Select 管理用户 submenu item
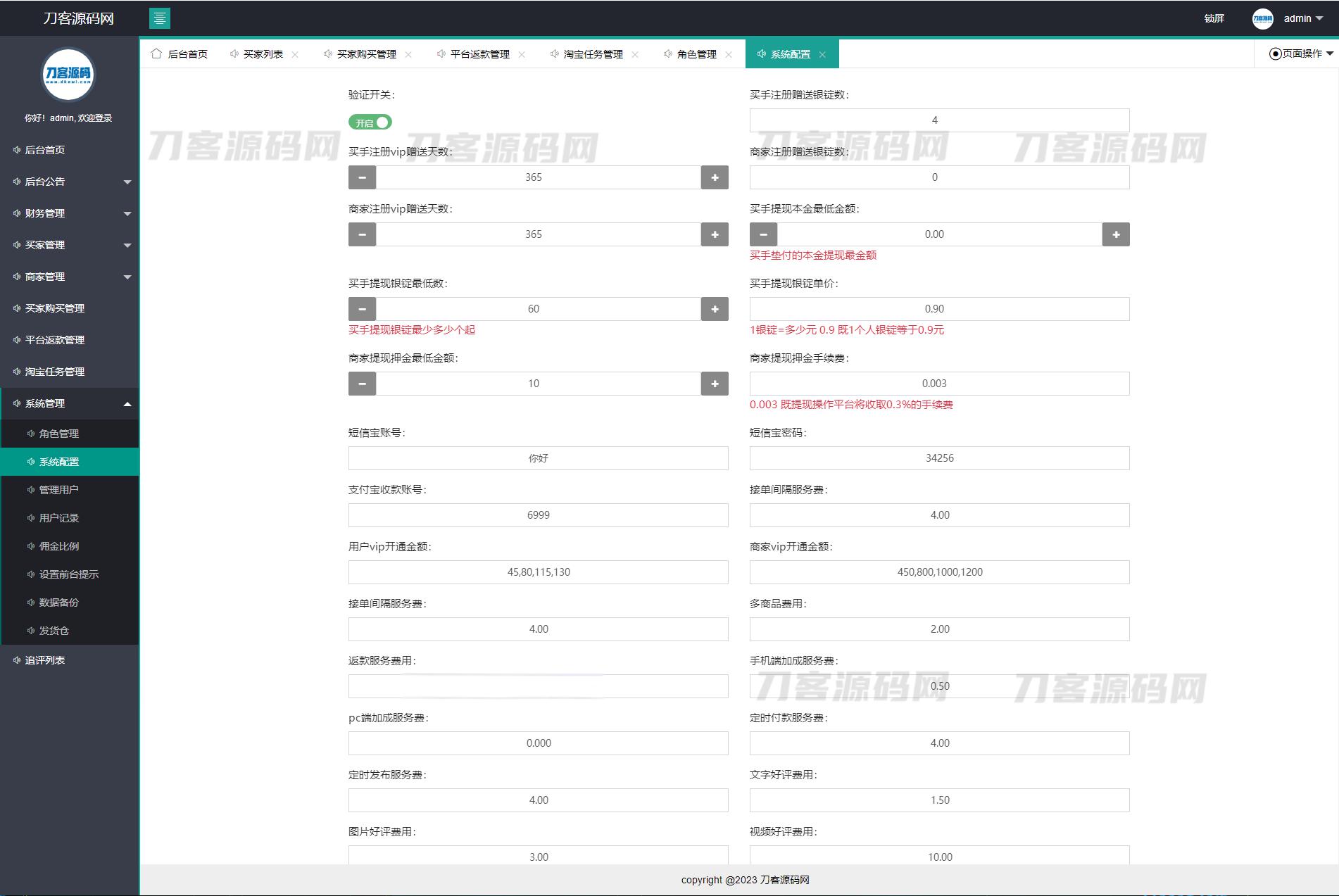Viewport: 1339px width, 896px height. coord(70,490)
